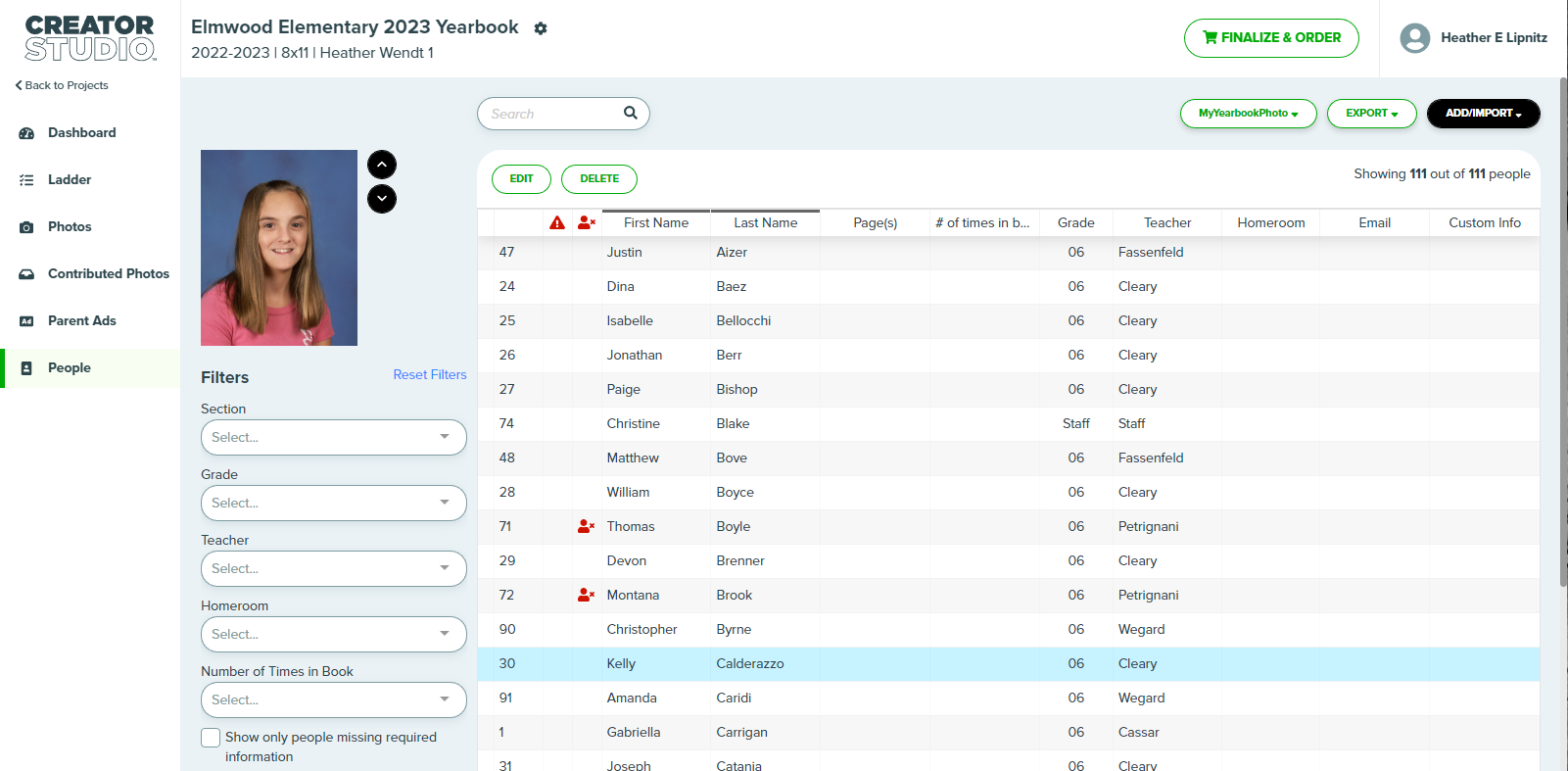Open Contributed Photos section
Image resolution: width=1568 pixels, height=771 pixels.
pyautogui.click(x=108, y=273)
